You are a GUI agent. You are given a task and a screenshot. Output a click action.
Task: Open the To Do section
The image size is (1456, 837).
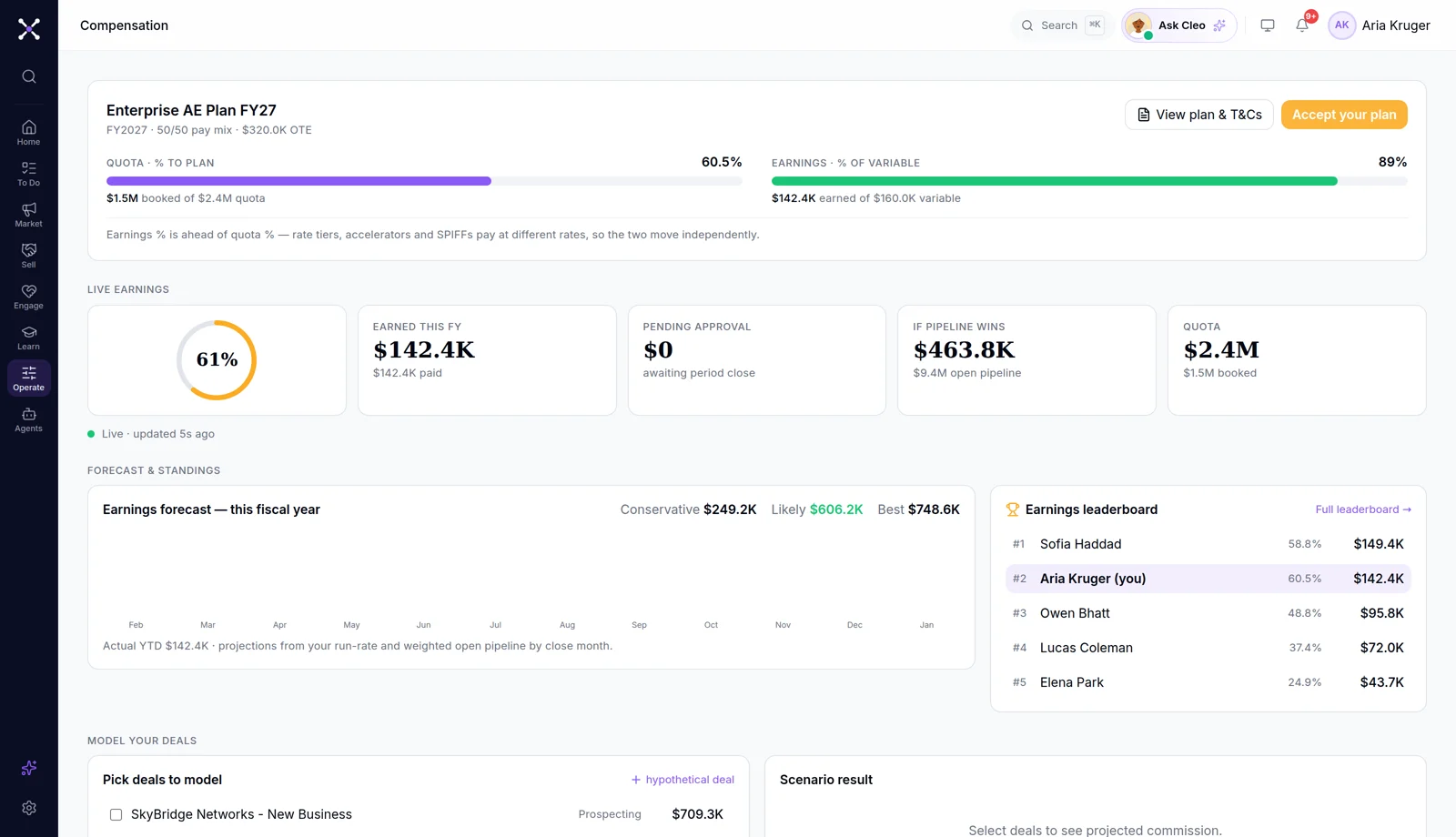29,174
